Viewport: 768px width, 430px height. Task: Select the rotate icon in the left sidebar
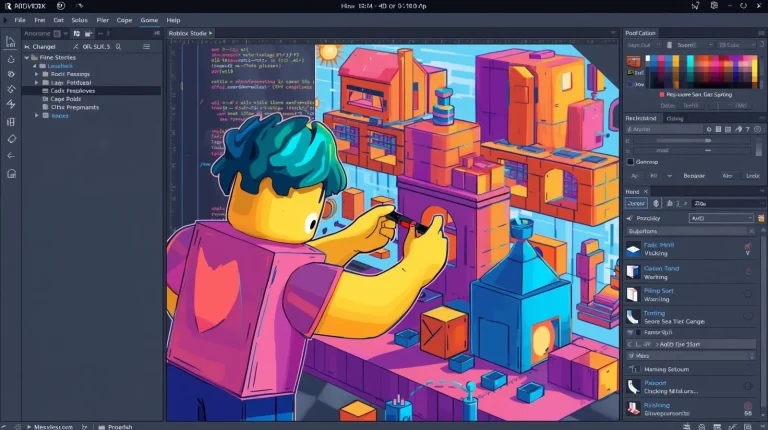pyautogui.click(x=11, y=89)
